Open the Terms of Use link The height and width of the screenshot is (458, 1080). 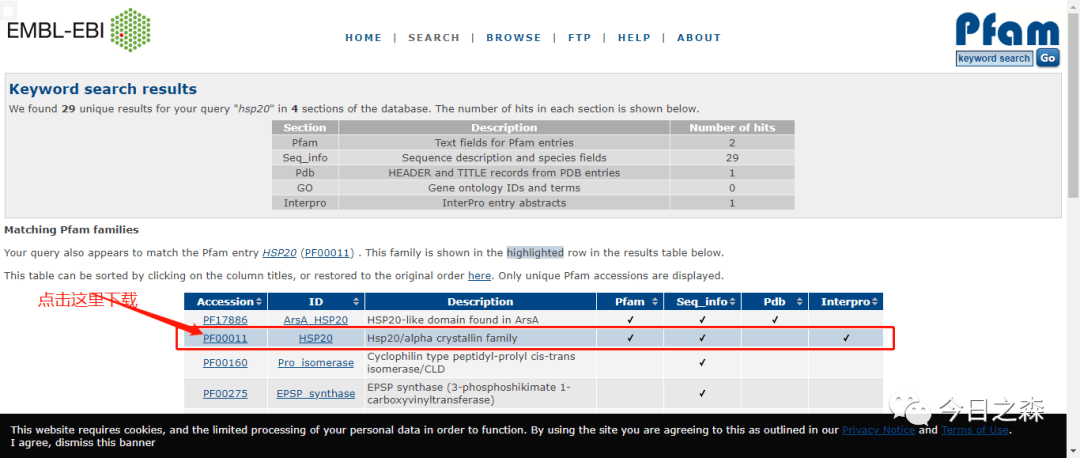[975, 430]
